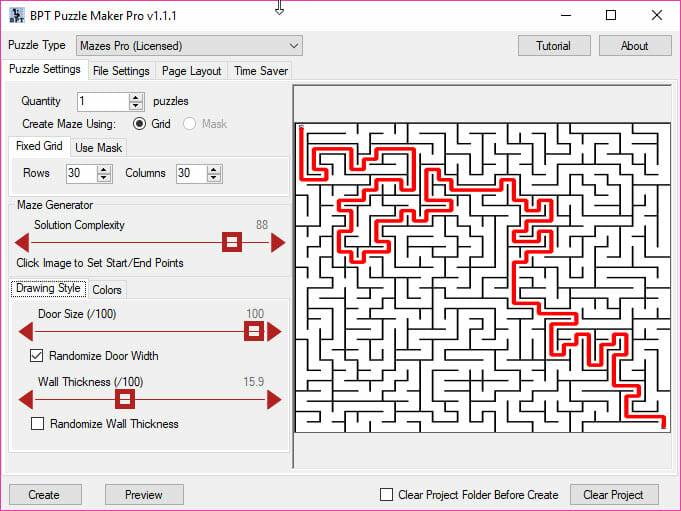Decrease Wall Thickness with left red arrow
Screen dimensions: 681x511
26,399
